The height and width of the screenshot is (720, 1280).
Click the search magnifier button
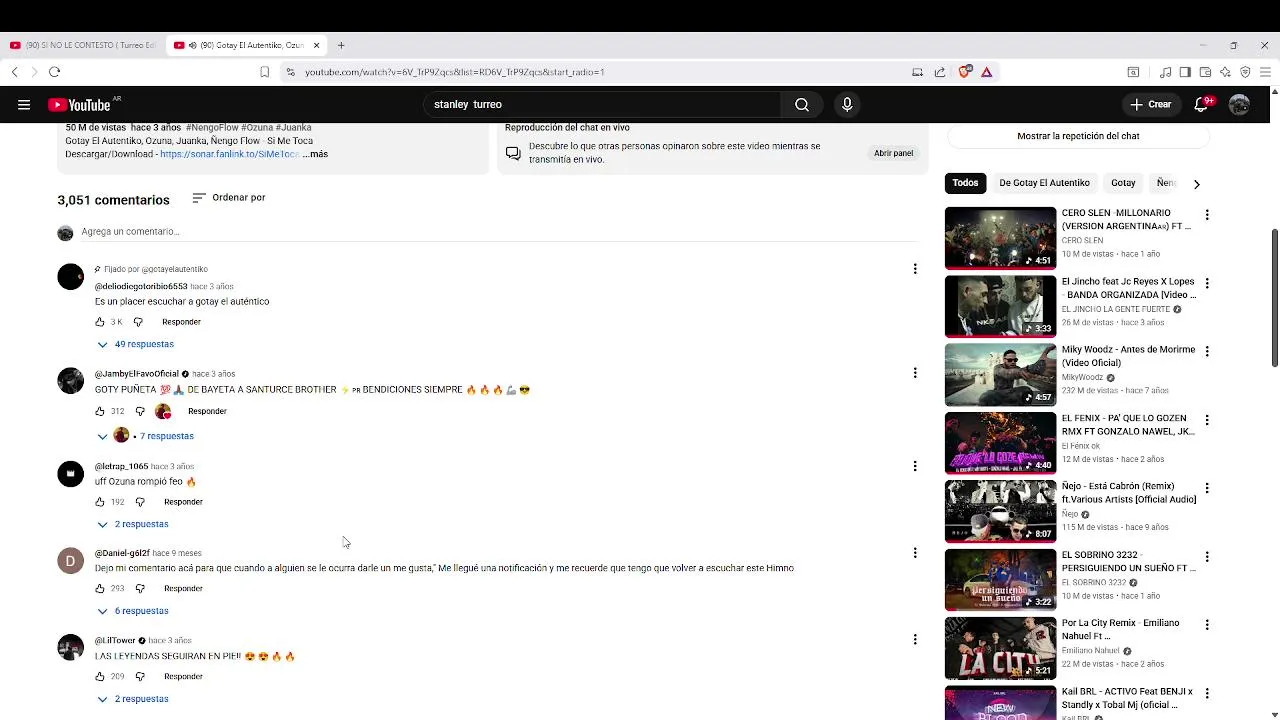click(802, 104)
